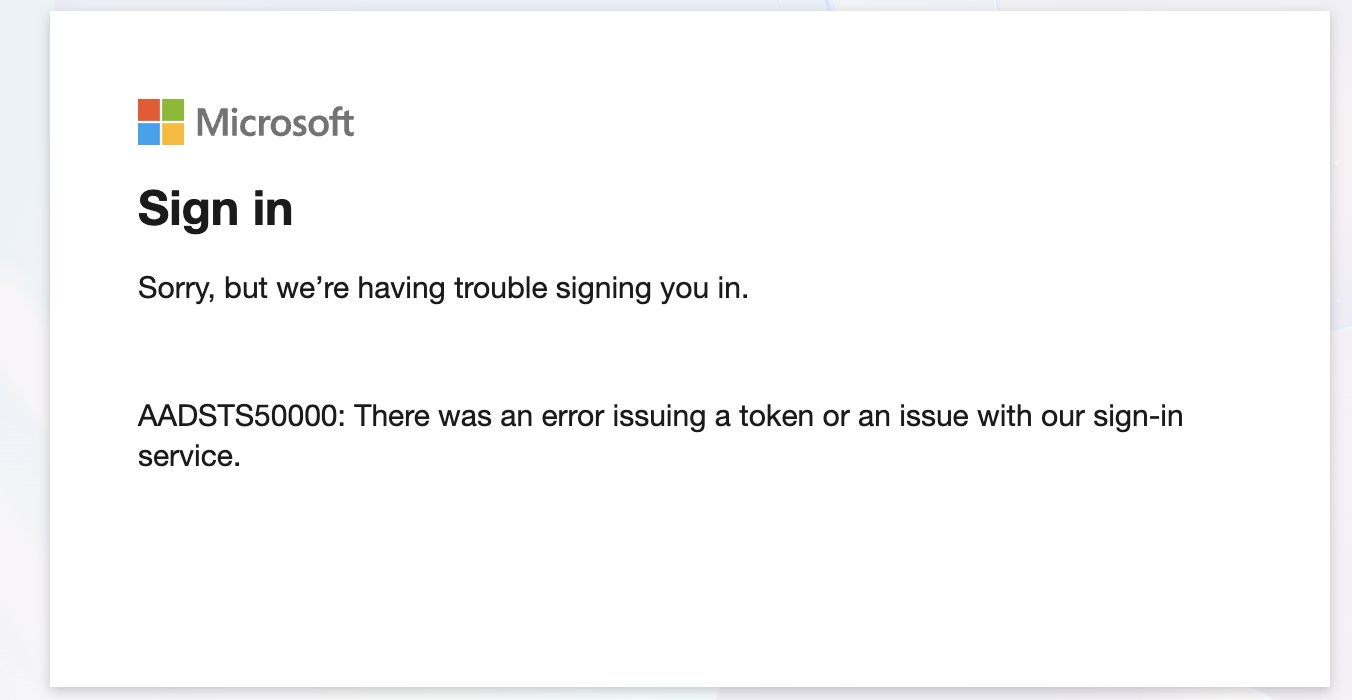Click blurred background strip beneath the white card
This screenshot has width=1352, height=700.
point(690,694)
